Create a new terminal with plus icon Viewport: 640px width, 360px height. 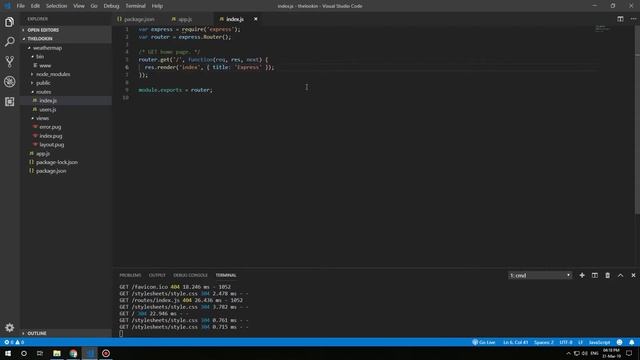[x=582, y=276]
